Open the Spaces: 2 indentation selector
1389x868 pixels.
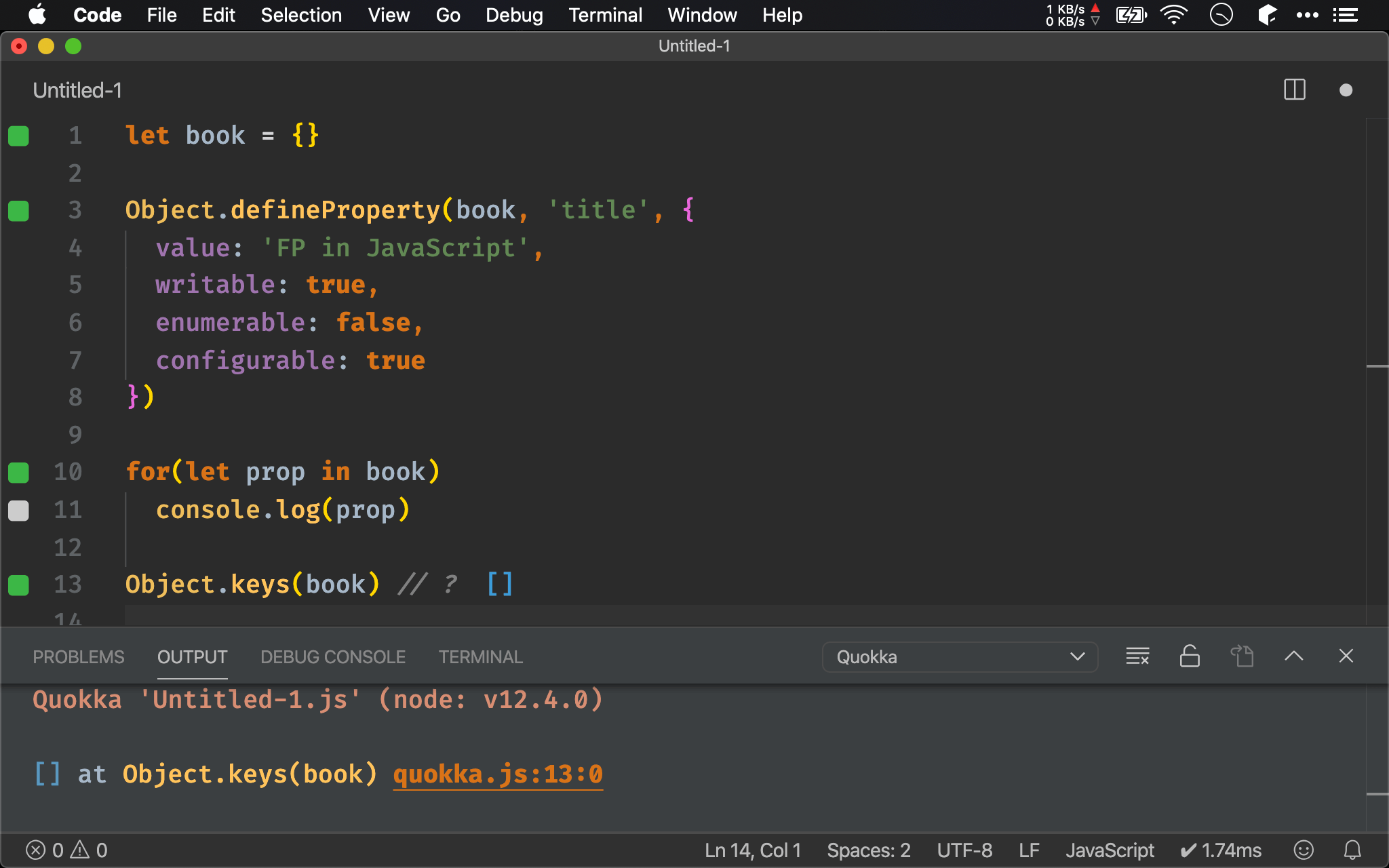(868, 850)
